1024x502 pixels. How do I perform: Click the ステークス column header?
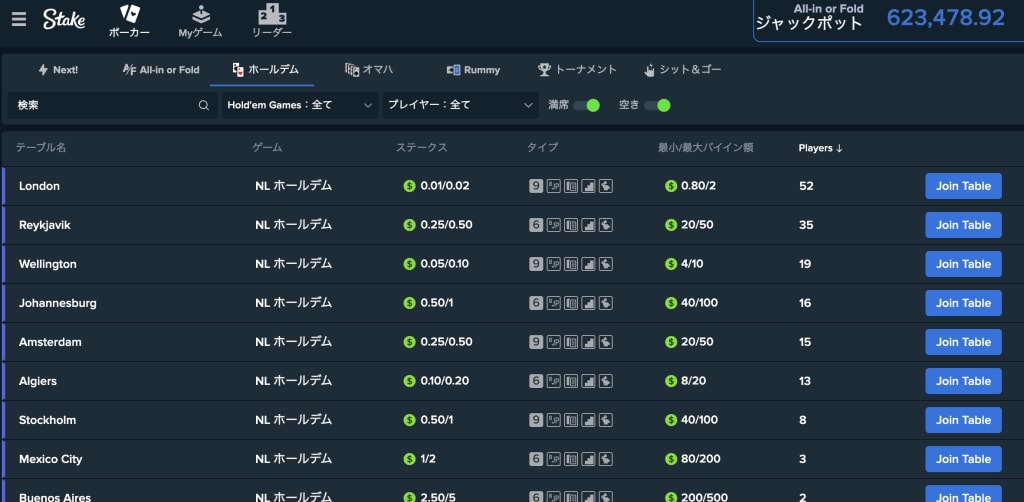point(421,148)
